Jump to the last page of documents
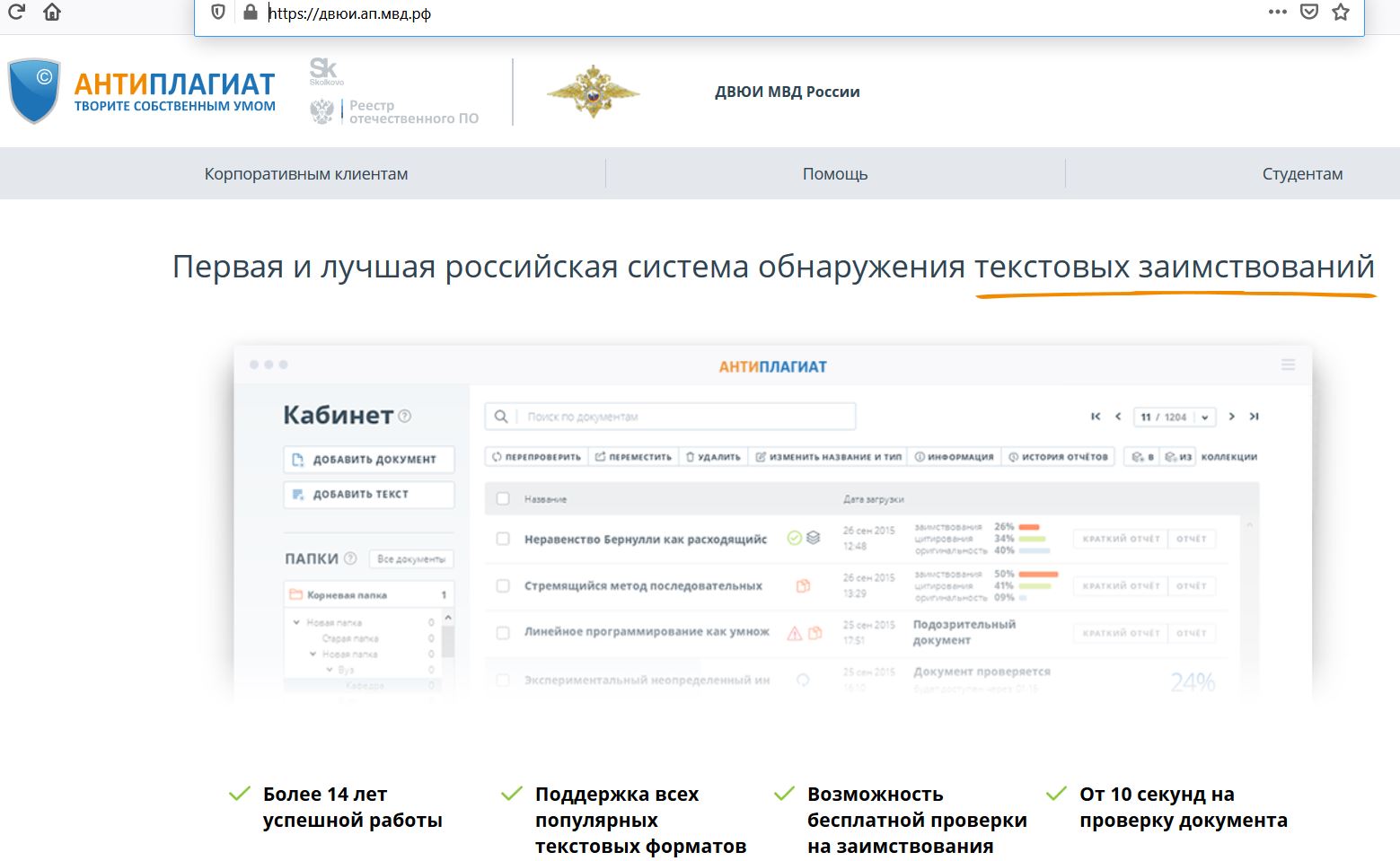This screenshot has height=861, width=1400. pos(1254,416)
